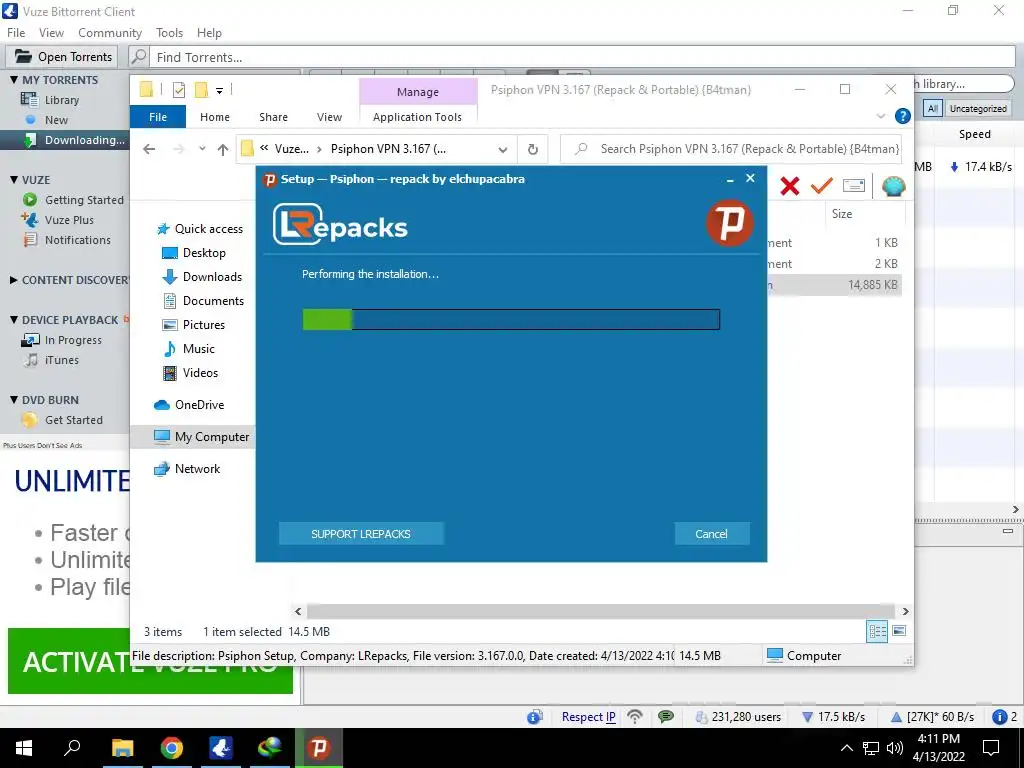Click the installation progress bar
The height and width of the screenshot is (768, 1024).
(511, 319)
